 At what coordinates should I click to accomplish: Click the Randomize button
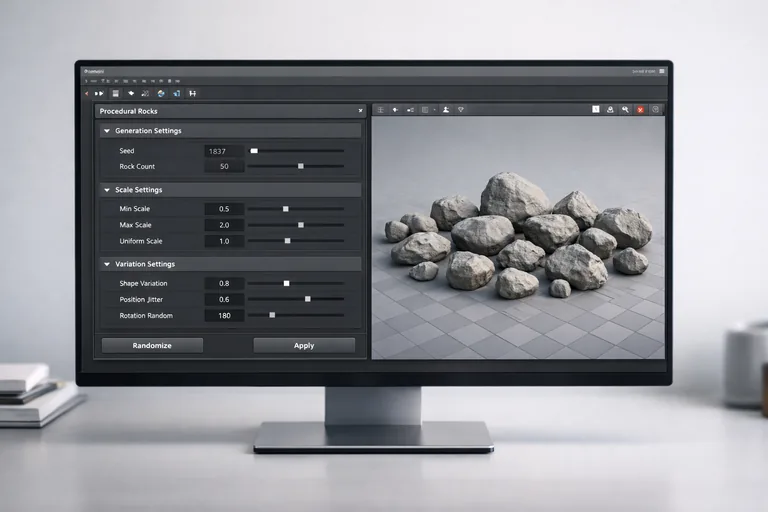point(152,345)
